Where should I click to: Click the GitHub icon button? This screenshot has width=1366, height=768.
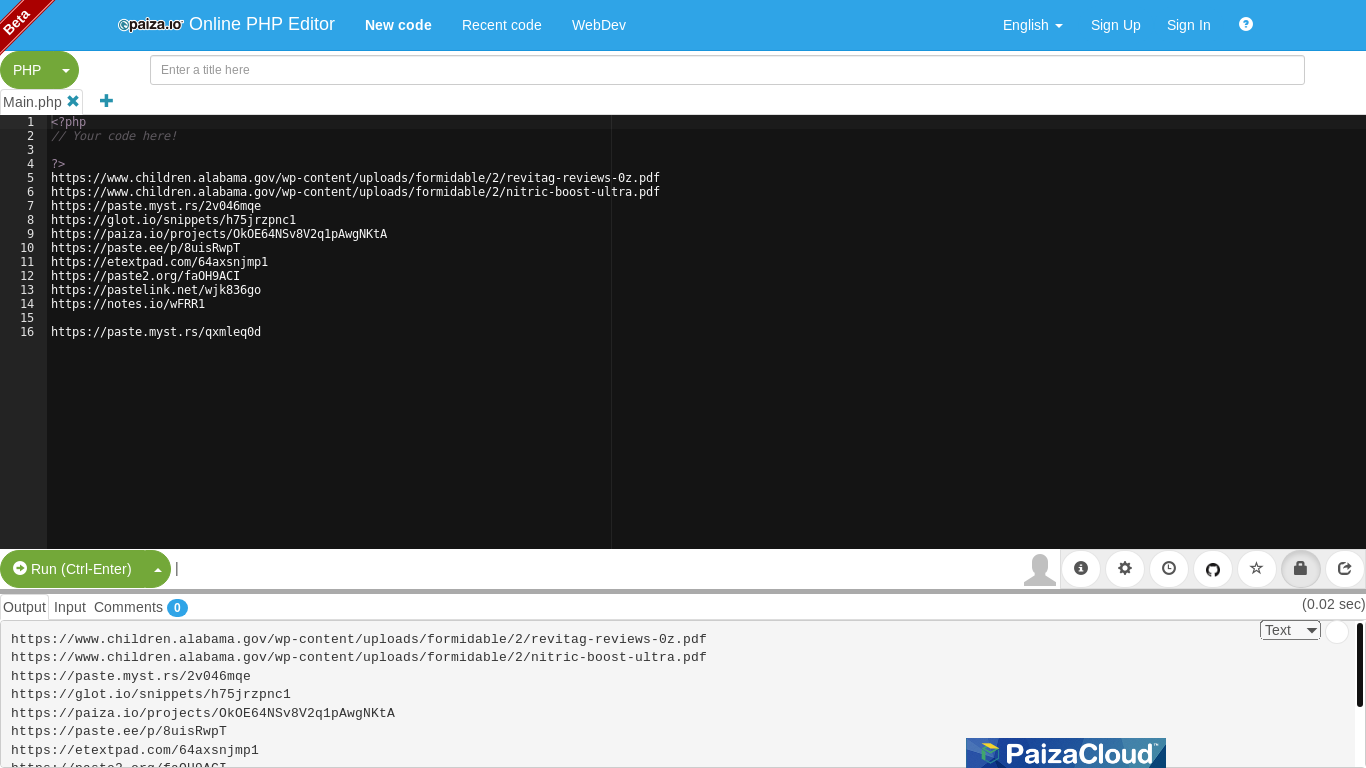click(x=1213, y=569)
